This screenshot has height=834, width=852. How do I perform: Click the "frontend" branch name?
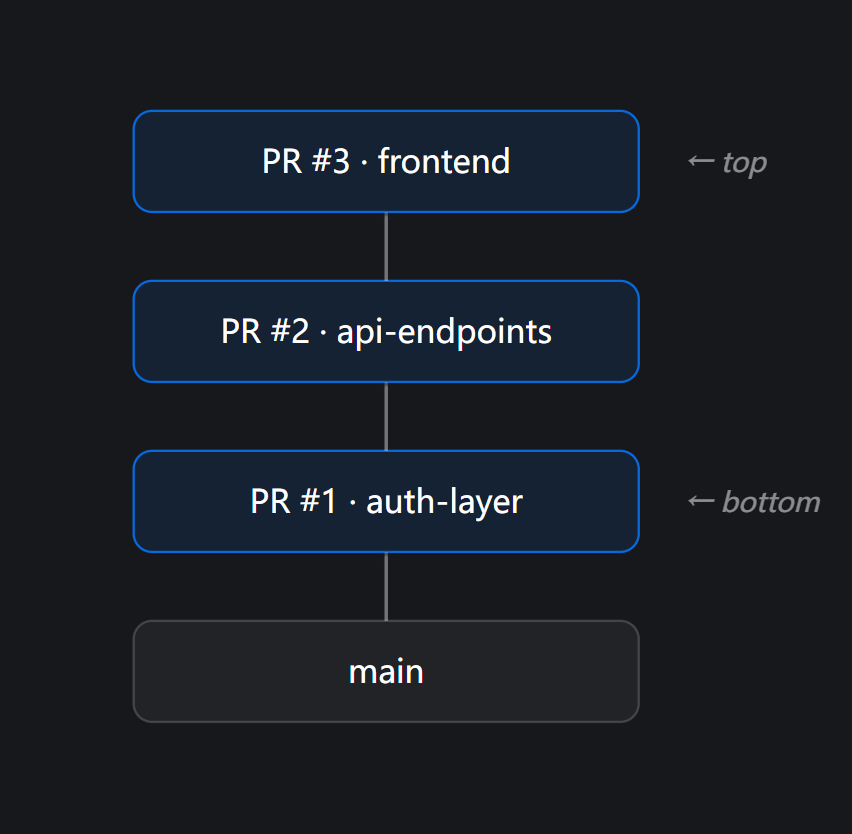pyautogui.click(x=444, y=161)
